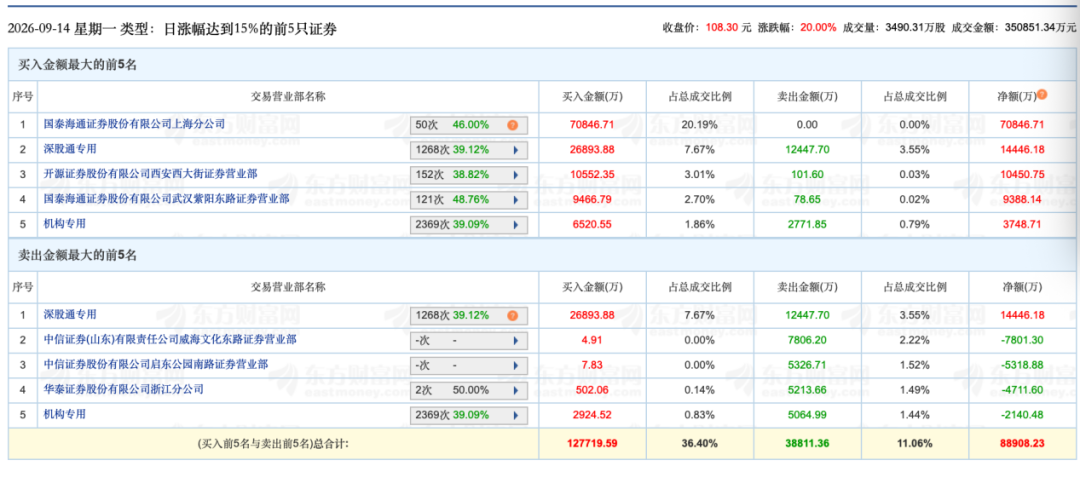Screen dimensions: 1080x495
Task: Click the 6520.55 buy amount cell
Action: (592, 224)
